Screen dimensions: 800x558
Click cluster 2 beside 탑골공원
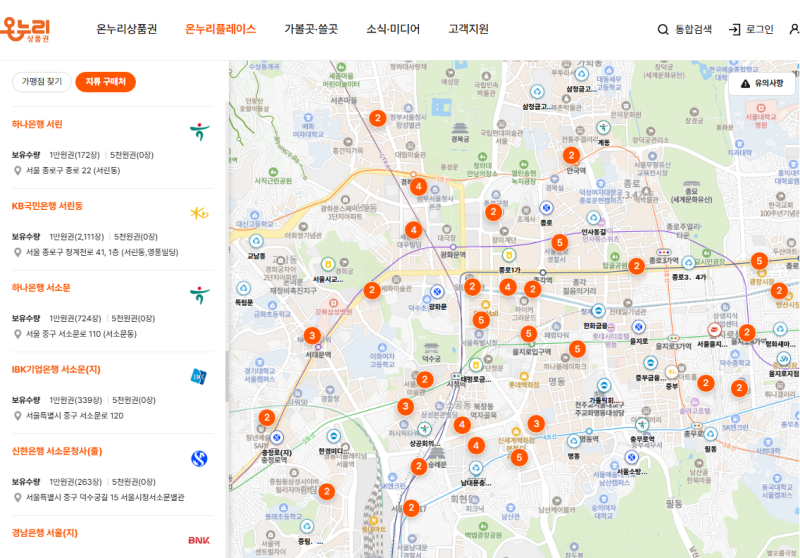636,266
